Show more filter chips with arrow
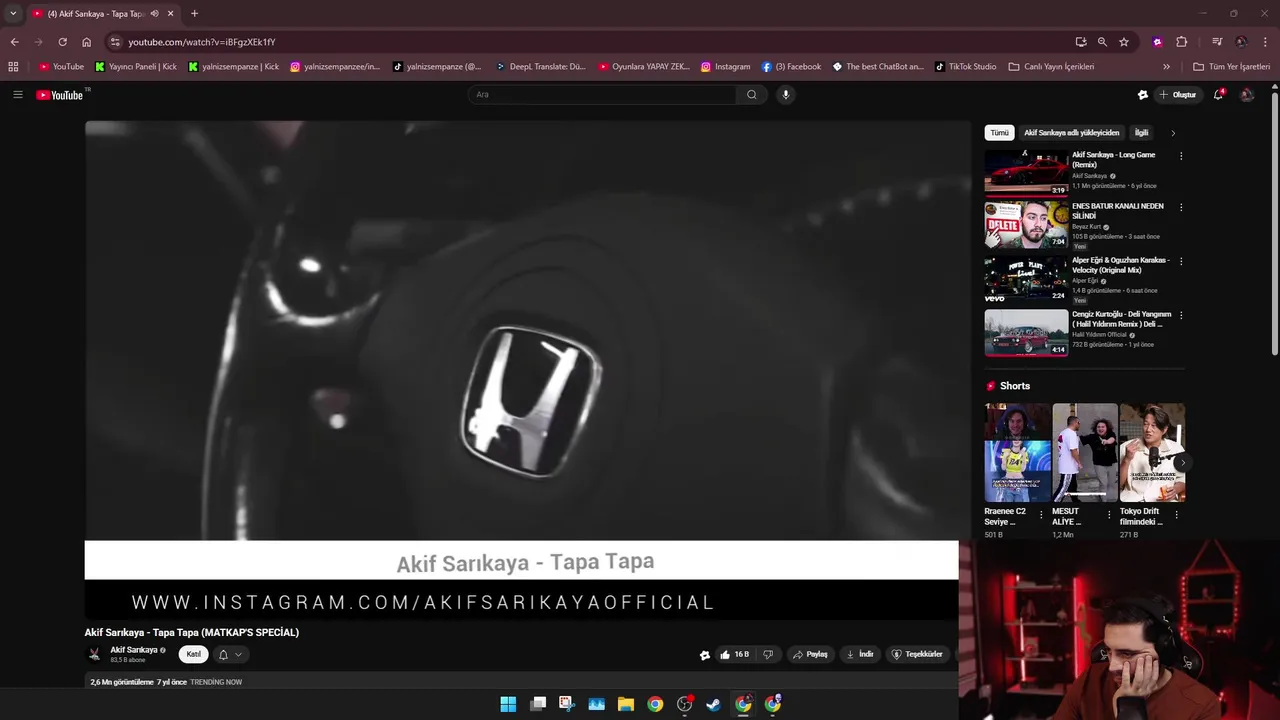This screenshot has height=720, width=1280. (1173, 133)
